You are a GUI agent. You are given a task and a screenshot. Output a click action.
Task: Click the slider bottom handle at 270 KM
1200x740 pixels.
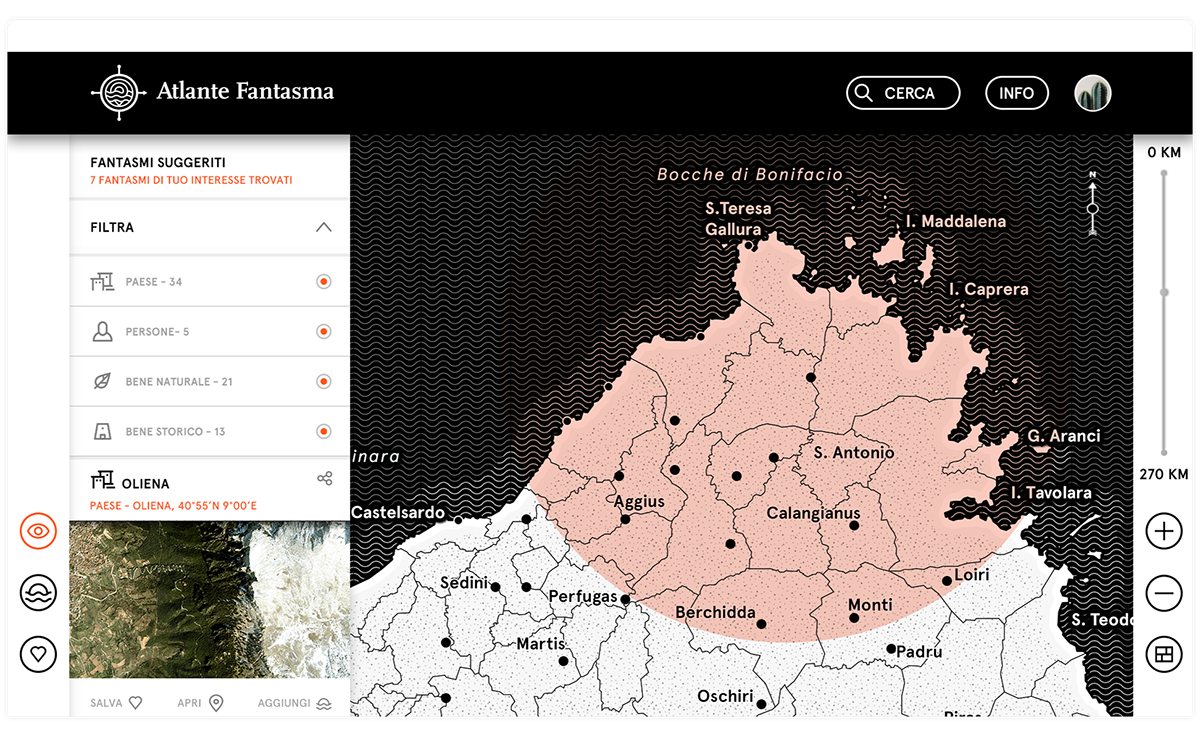(x=1164, y=453)
